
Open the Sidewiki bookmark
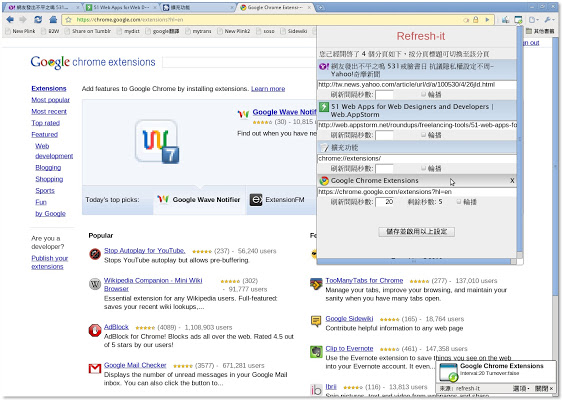click(x=294, y=32)
